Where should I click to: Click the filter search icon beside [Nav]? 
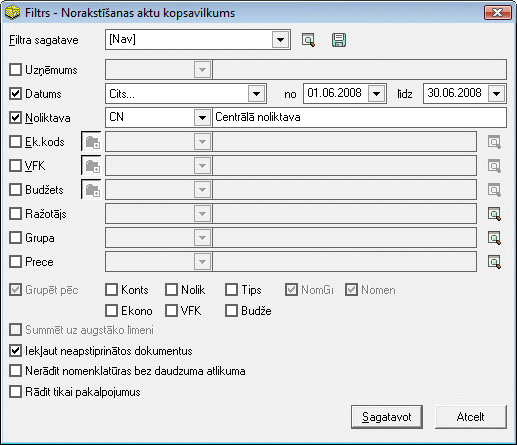click(308, 40)
